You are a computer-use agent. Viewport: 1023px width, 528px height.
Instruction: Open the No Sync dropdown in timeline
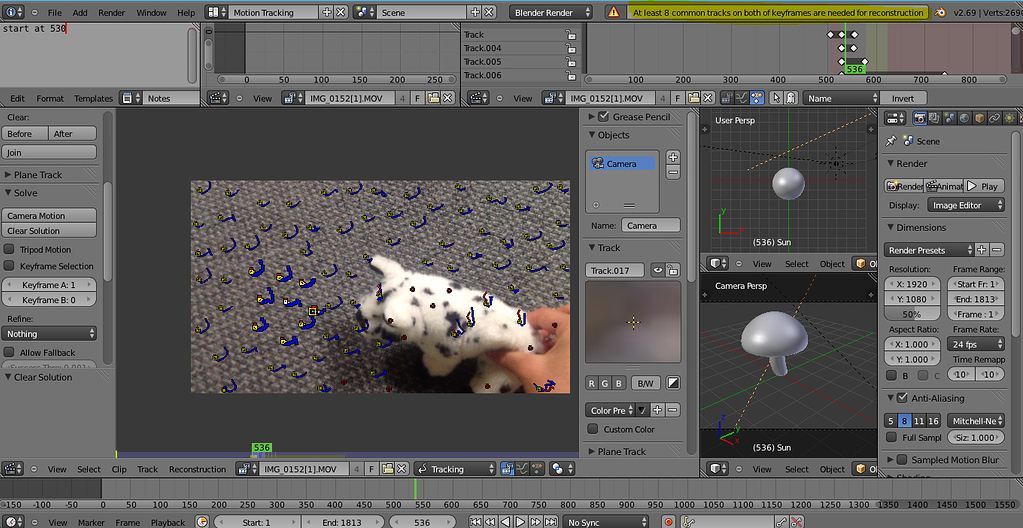coord(606,522)
